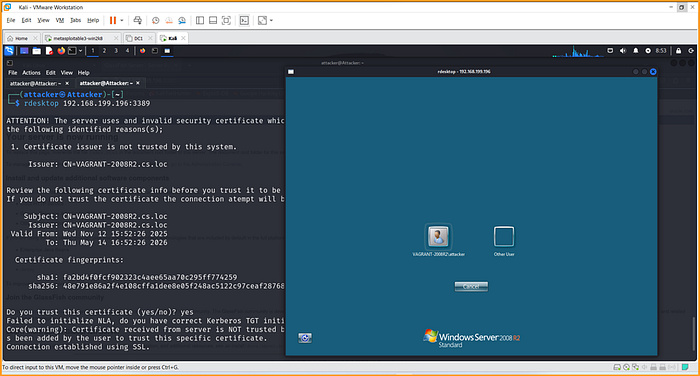This screenshot has height=376, width=700.
Task: Close the second attacker@Attacker terminal tab
Action: click(138, 83)
